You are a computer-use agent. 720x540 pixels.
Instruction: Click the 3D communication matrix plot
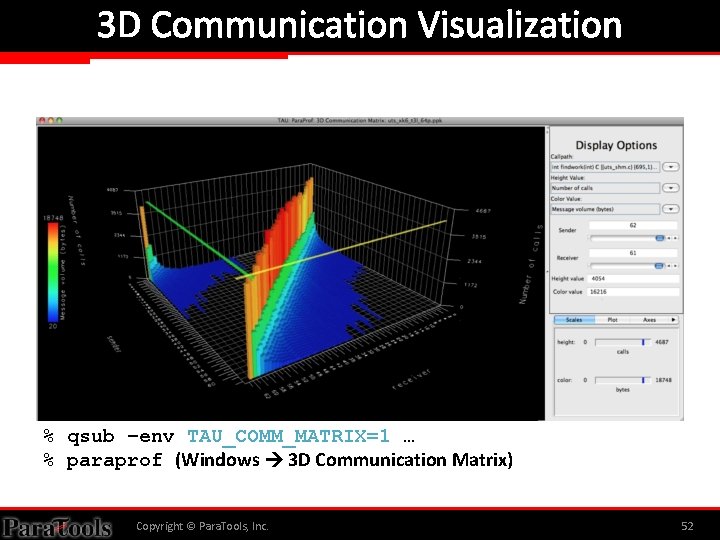291,273
